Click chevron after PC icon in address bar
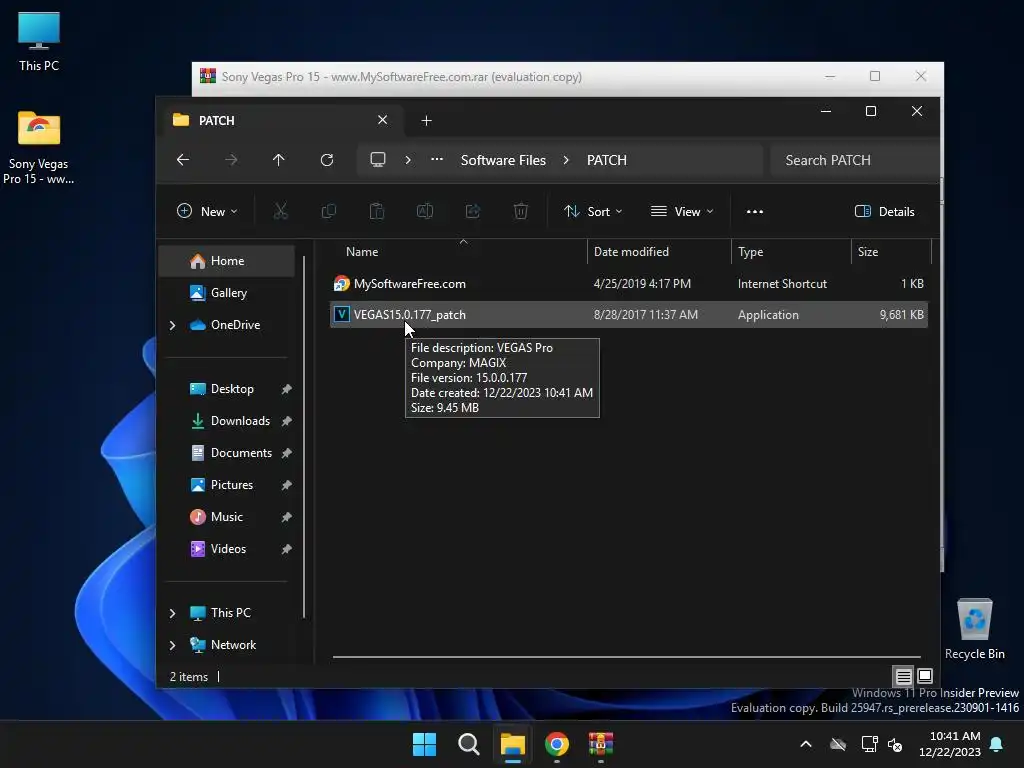This screenshot has height=768, width=1024. [408, 160]
